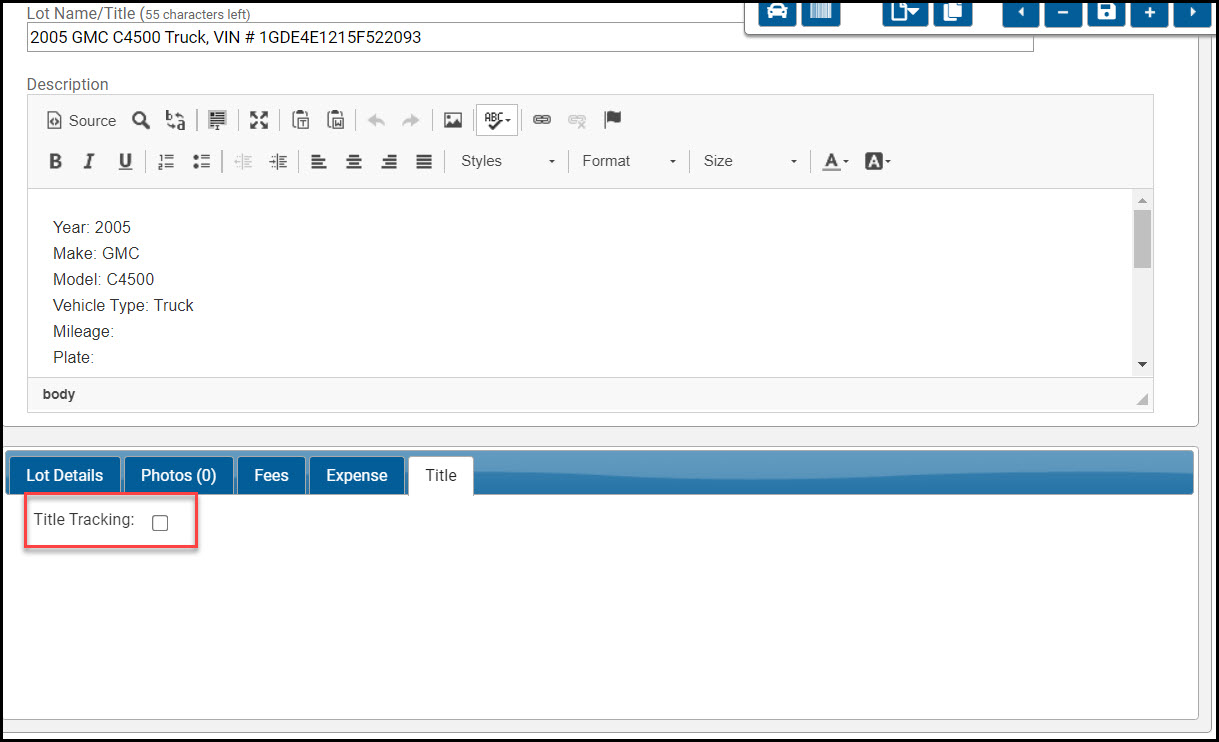Screen dimensions: 1219x742
Task: Switch to the Fees tab
Action: (271, 475)
